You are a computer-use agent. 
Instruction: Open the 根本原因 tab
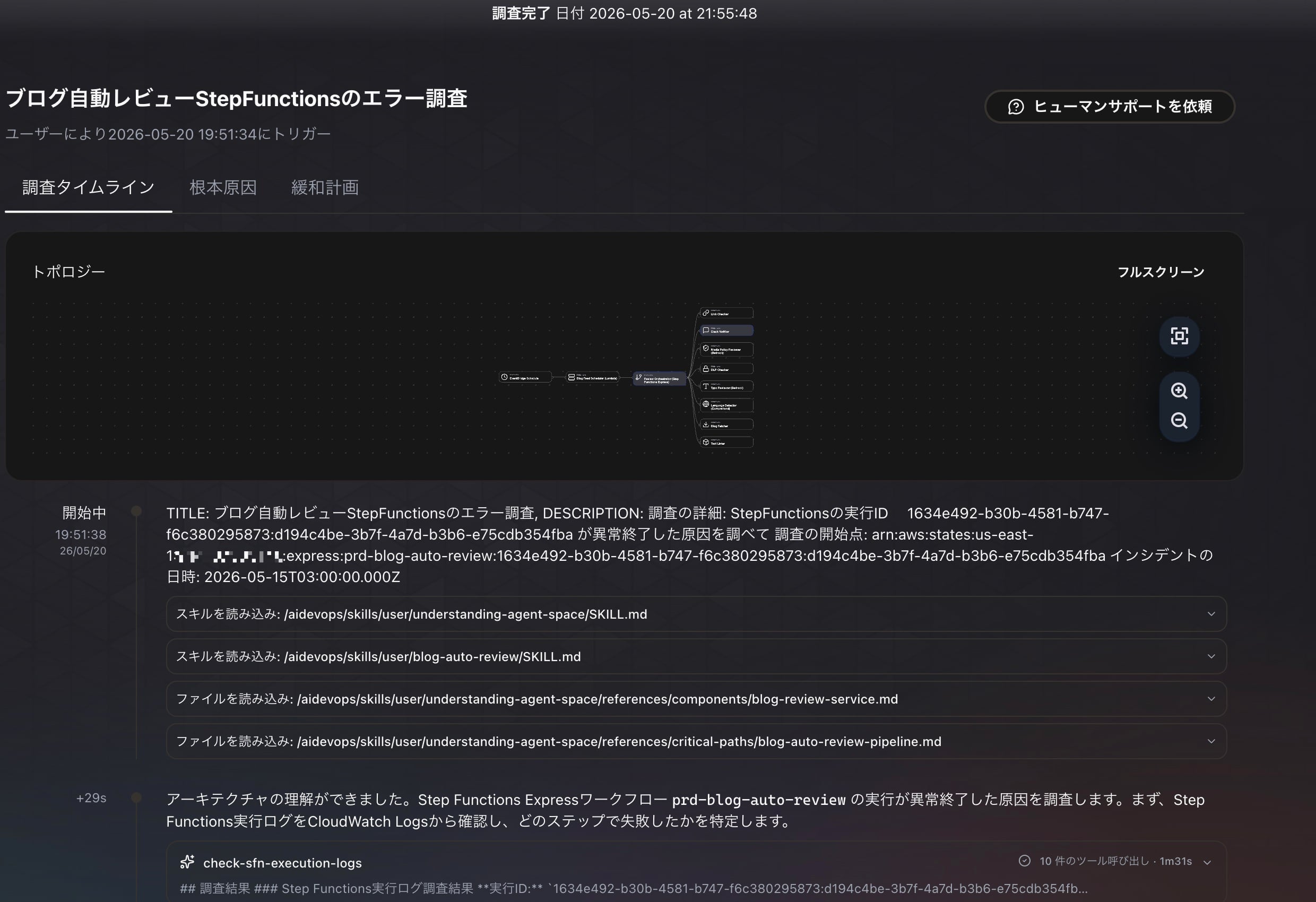[223, 187]
